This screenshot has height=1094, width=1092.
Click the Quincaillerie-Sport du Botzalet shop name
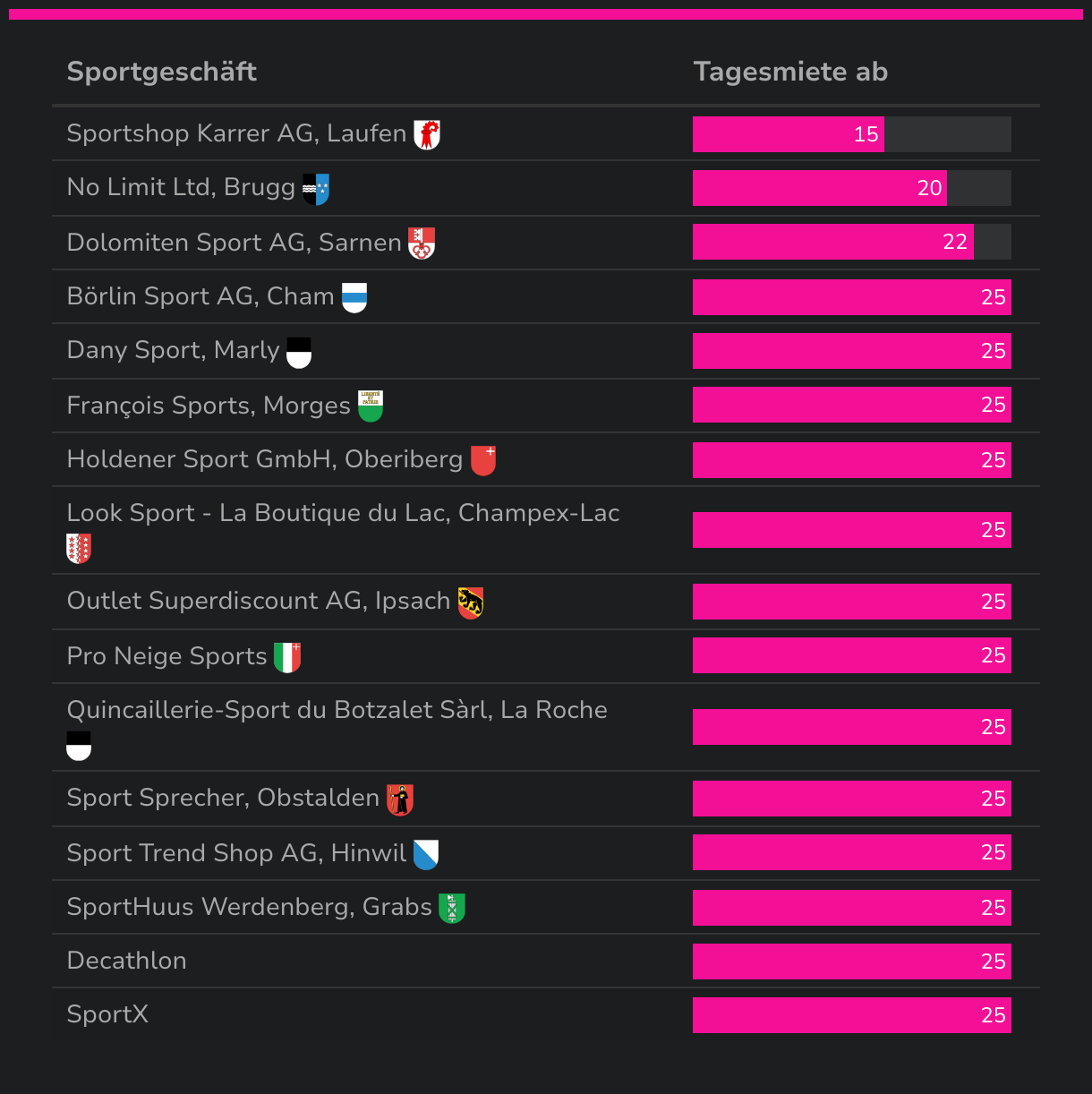click(337, 710)
